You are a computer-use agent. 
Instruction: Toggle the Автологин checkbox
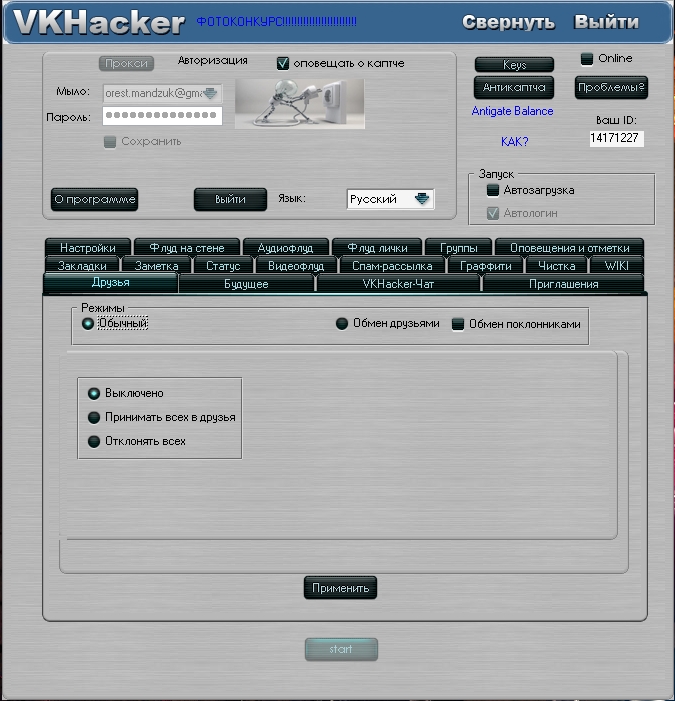click(493, 213)
